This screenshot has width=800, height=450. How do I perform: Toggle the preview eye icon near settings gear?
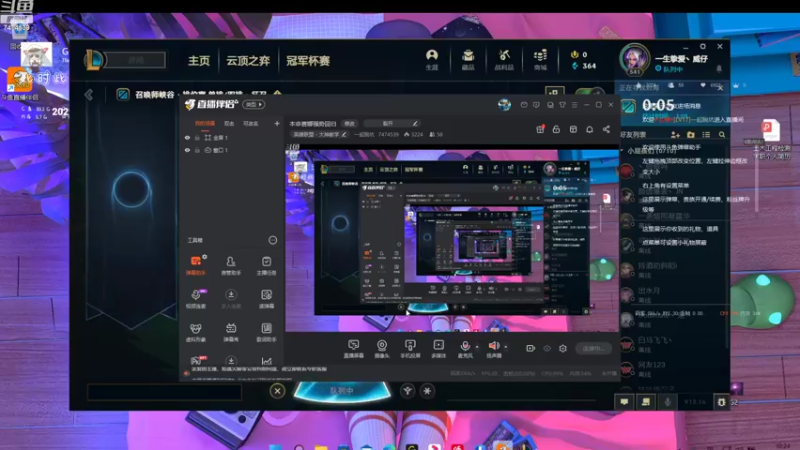(x=547, y=348)
